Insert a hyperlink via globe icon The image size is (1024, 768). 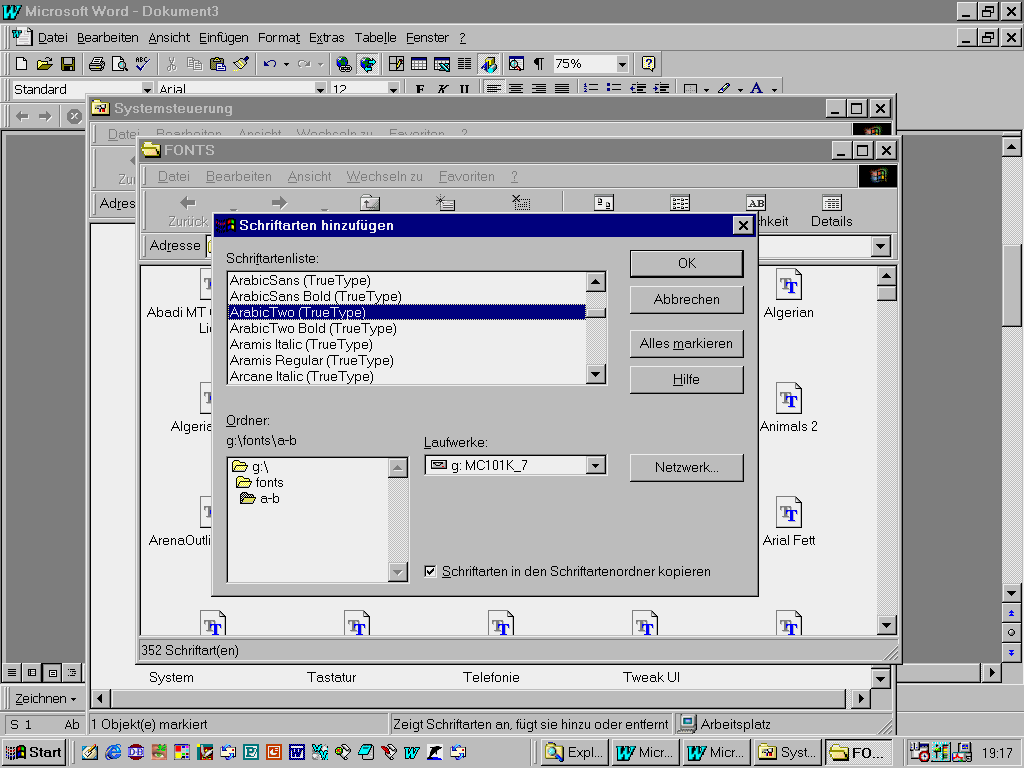click(344, 64)
